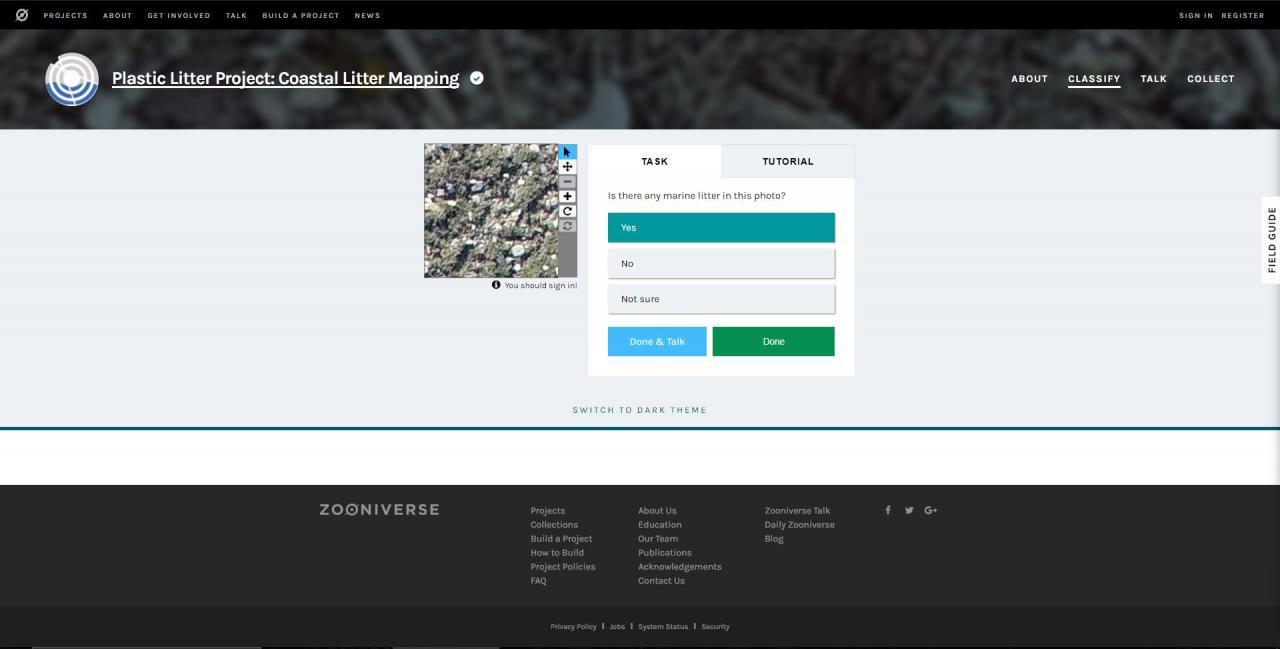Open the Zooniverse Facebook page icon
Image resolution: width=1280 pixels, height=649 pixels.
coord(887,510)
